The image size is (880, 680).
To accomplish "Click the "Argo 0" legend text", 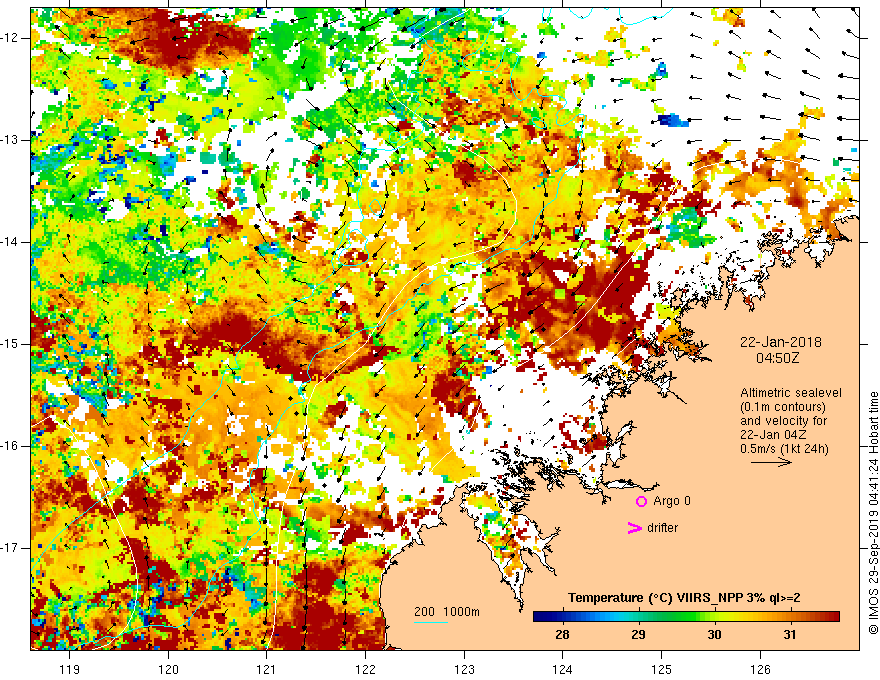I will [x=672, y=501].
